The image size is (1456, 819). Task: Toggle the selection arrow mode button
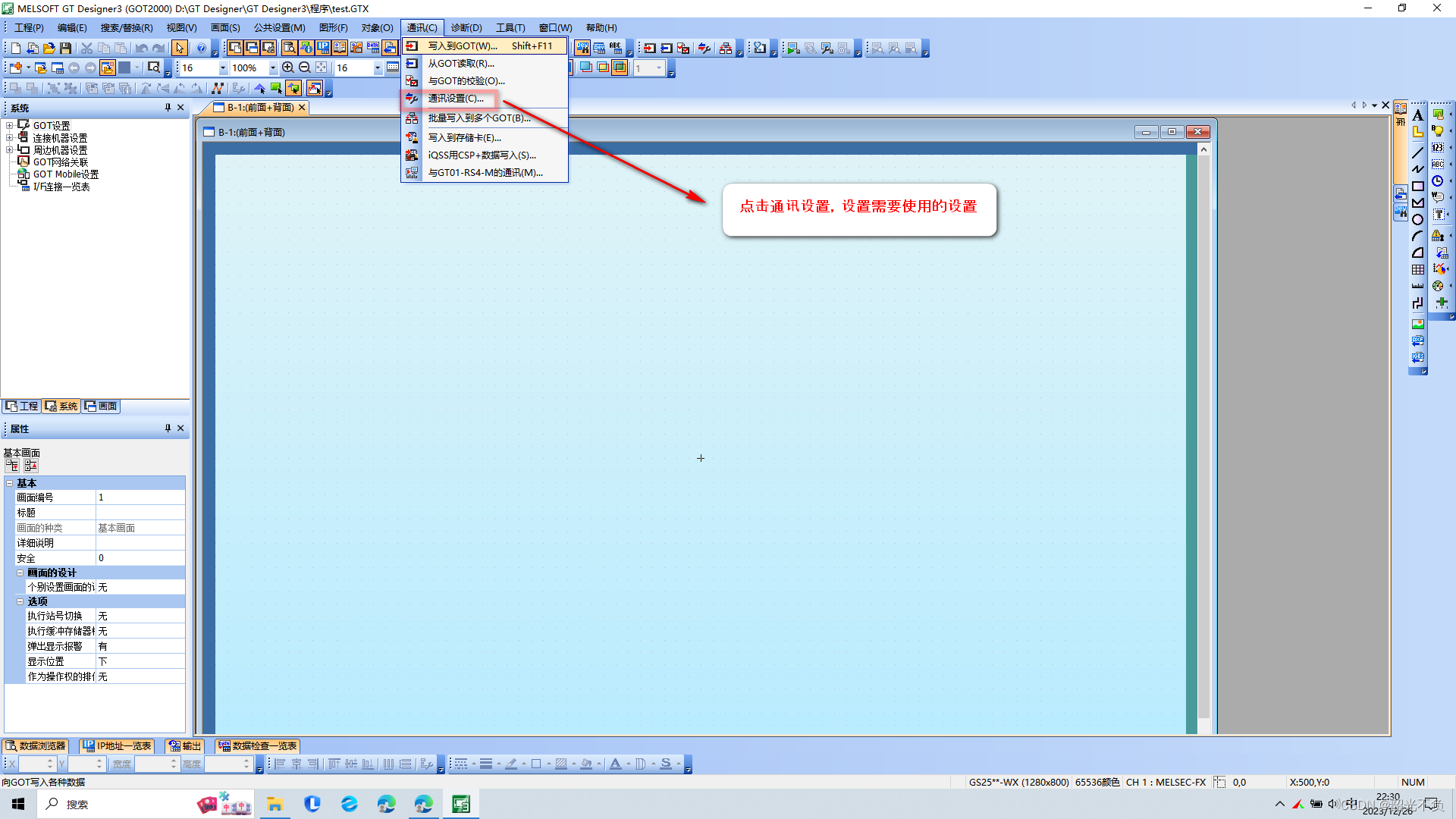coord(180,48)
